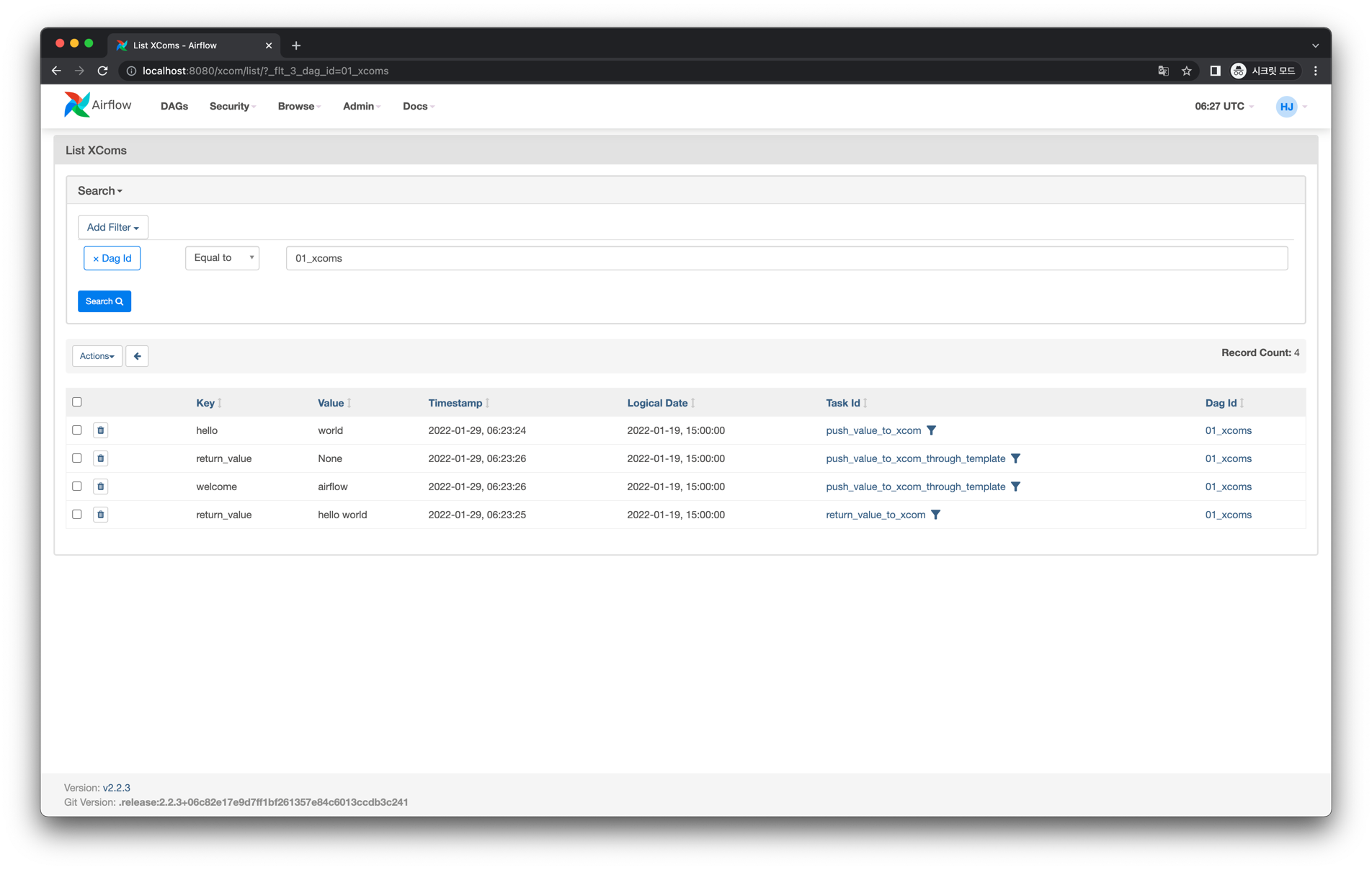
Task: Filter by push_value_to_xcom task funnel icon
Action: point(931,430)
